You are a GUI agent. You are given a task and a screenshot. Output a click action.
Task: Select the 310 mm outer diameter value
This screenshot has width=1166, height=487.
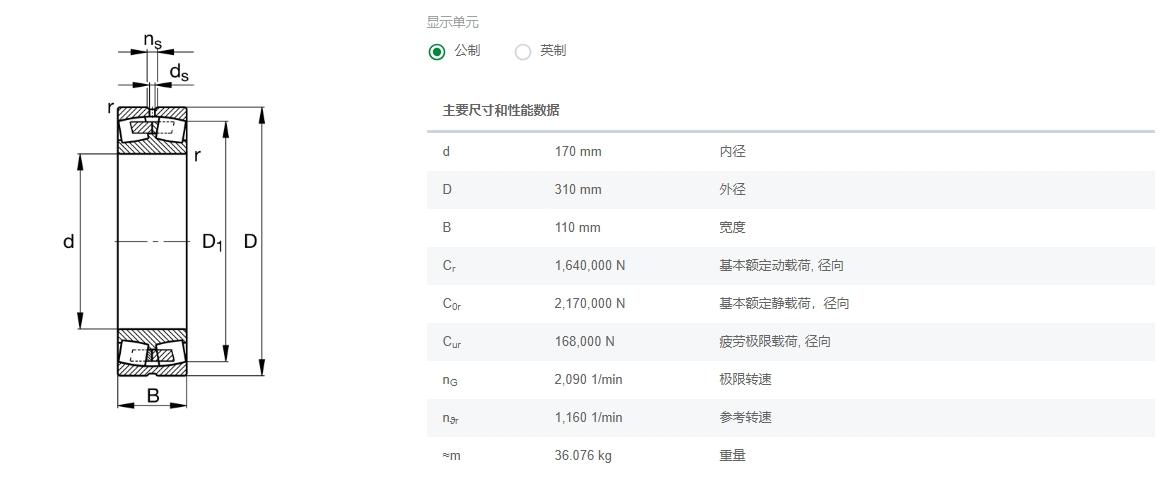578,190
